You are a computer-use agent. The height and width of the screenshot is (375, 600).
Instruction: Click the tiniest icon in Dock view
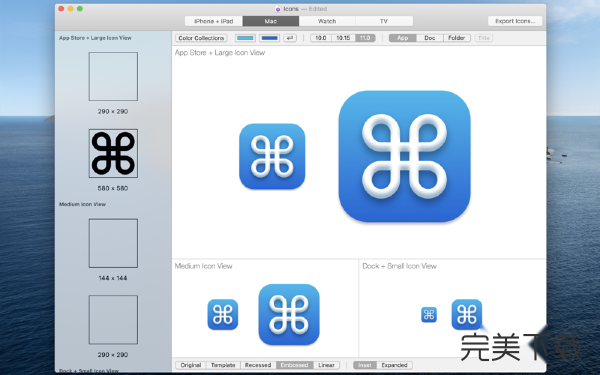click(429, 315)
